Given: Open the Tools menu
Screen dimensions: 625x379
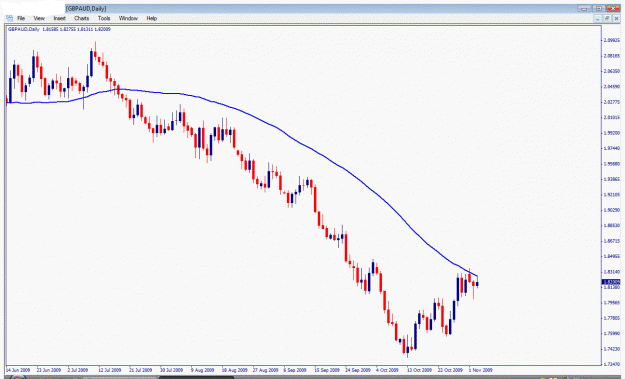Looking at the screenshot, I should click(x=104, y=18).
